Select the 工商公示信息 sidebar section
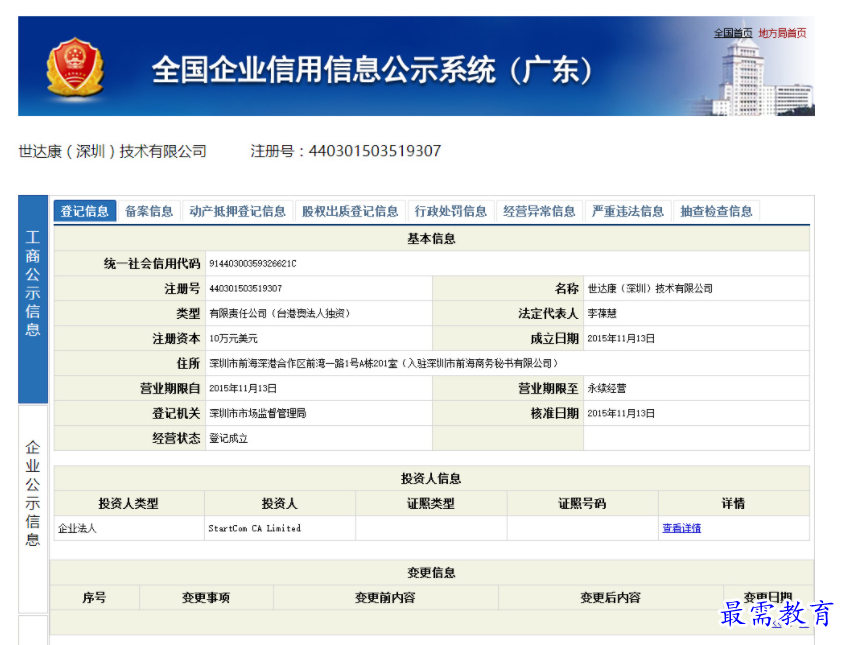The width and height of the screenshot is (842, 645). pyautogui.click(x=33, y=299)
